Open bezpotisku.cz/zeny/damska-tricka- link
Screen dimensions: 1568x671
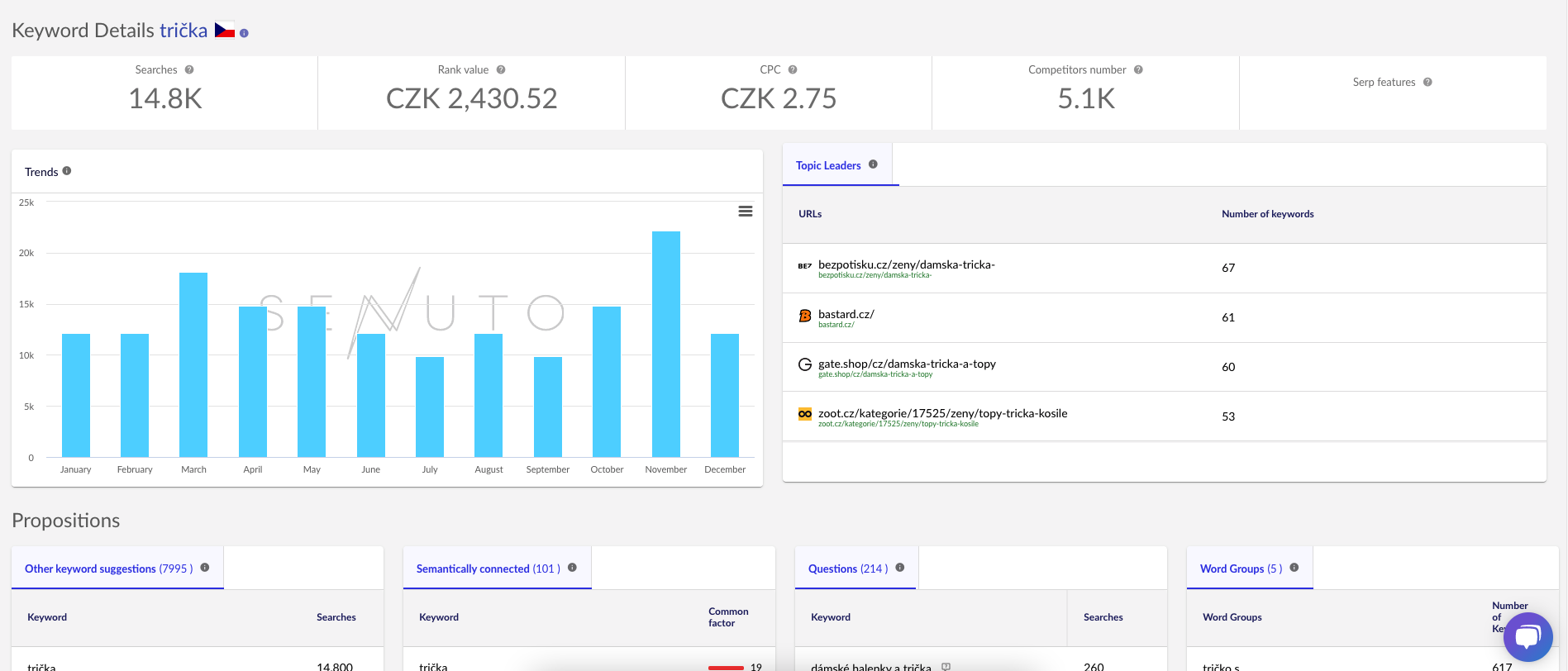tap(907, 264)
